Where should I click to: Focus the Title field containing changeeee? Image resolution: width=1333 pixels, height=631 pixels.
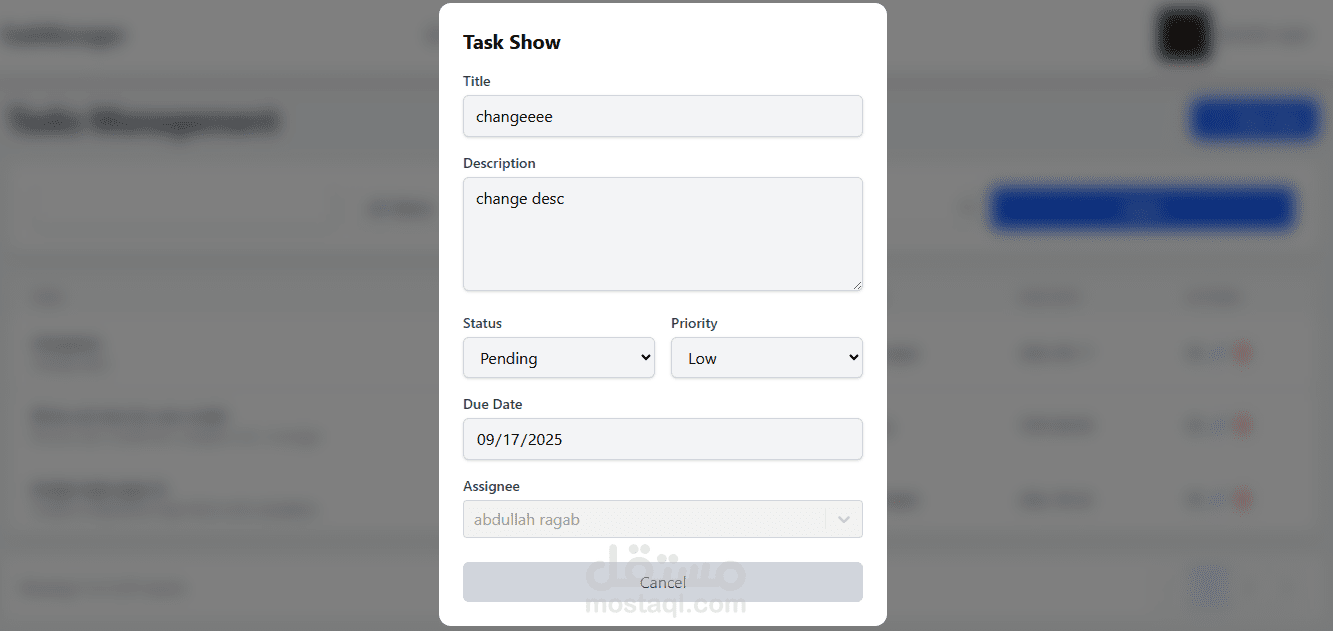pyautogui.click(x=662, y=116)
